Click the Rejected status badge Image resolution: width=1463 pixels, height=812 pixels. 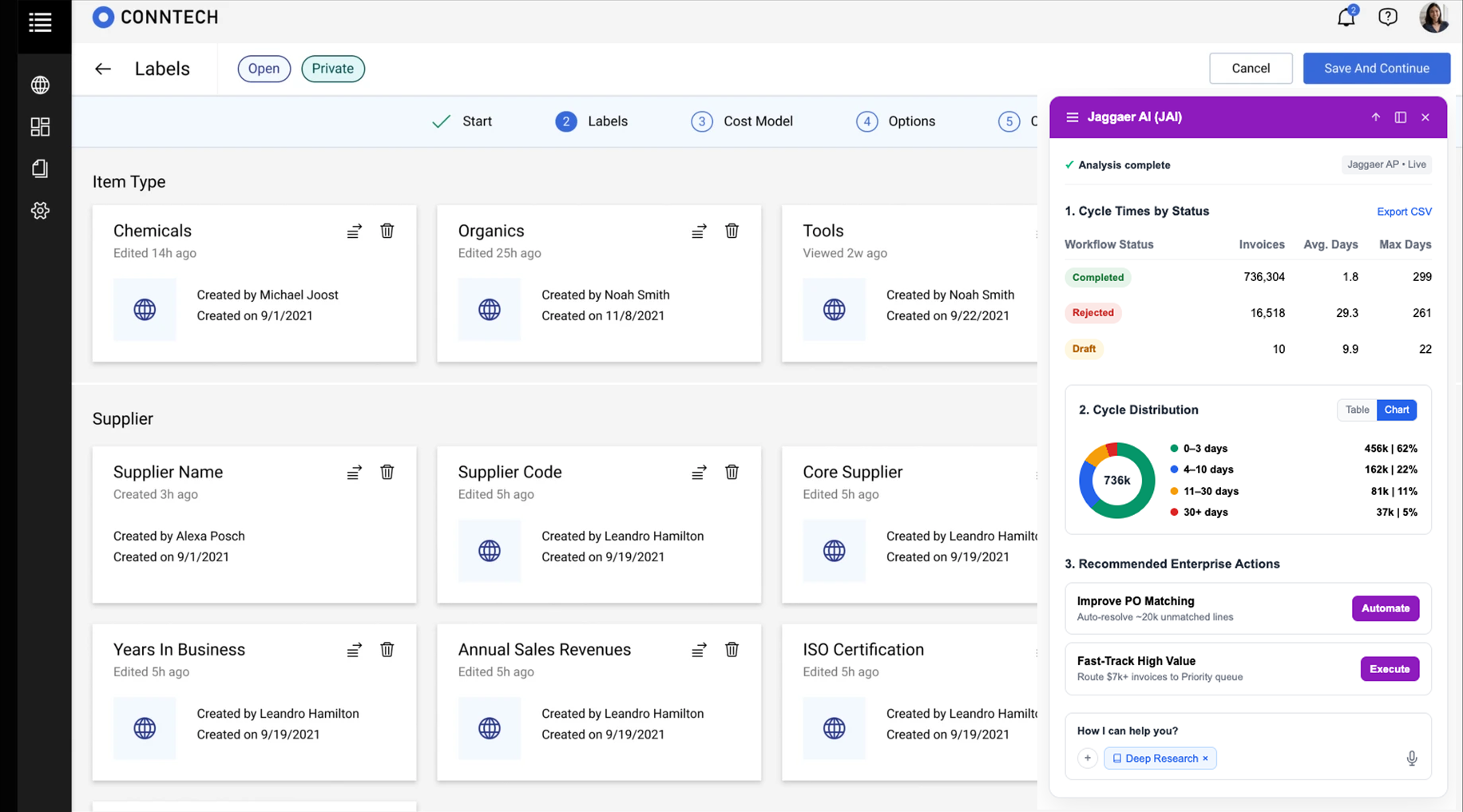pyautogui.click(x=1092, y=313)
